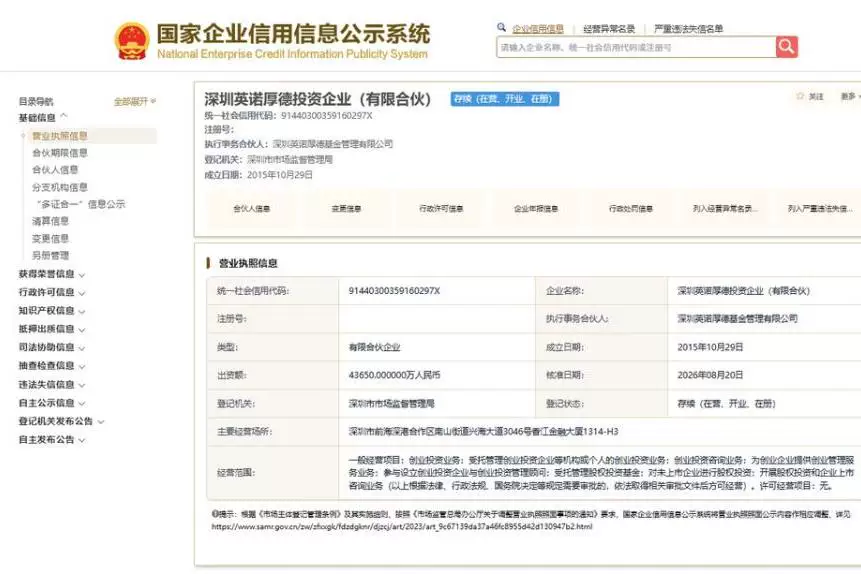The image size is (861, 574).
Task: Select the 严重违法失信名单 search tab
Action: pos(689,29)
